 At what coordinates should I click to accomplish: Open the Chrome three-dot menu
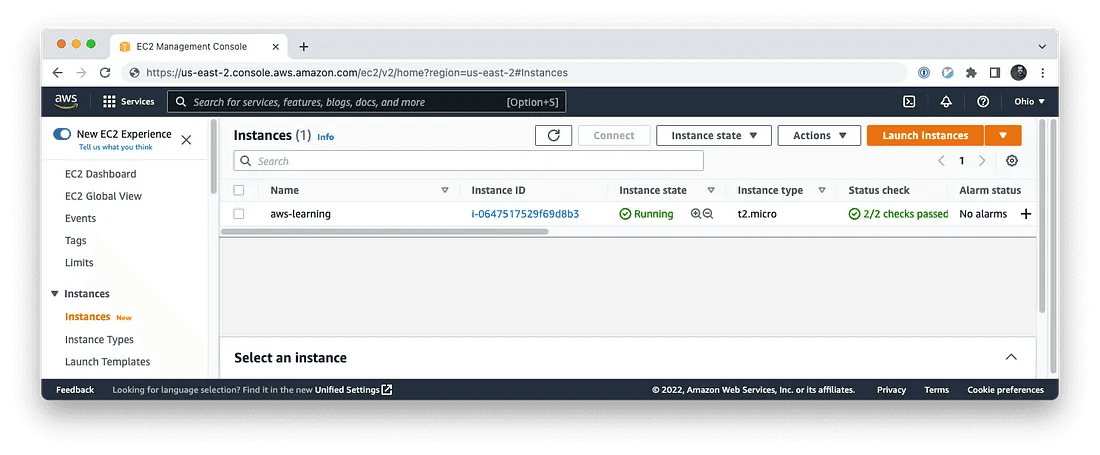[1042, 72]
